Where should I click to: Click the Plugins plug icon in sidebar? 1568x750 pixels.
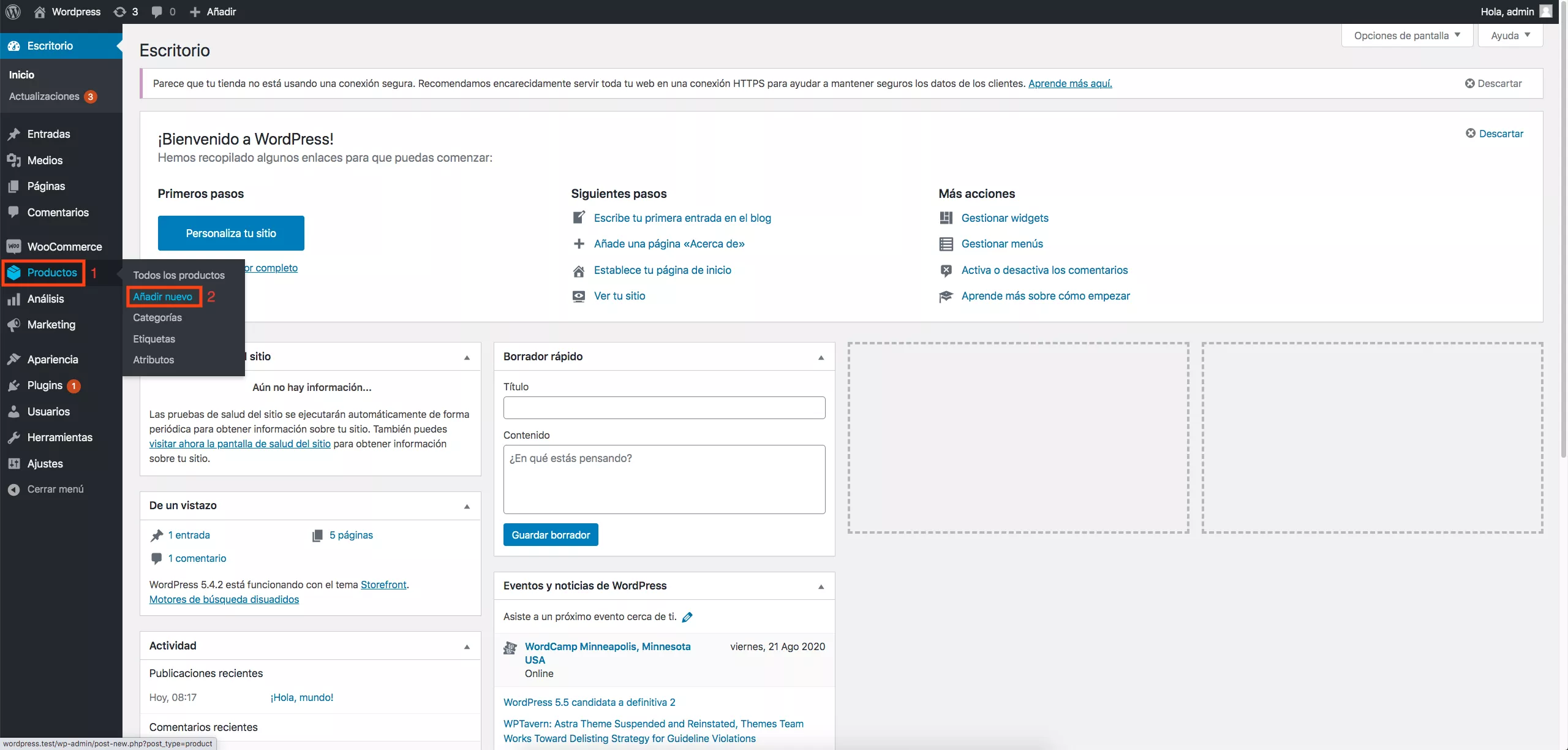coord(13,385)
